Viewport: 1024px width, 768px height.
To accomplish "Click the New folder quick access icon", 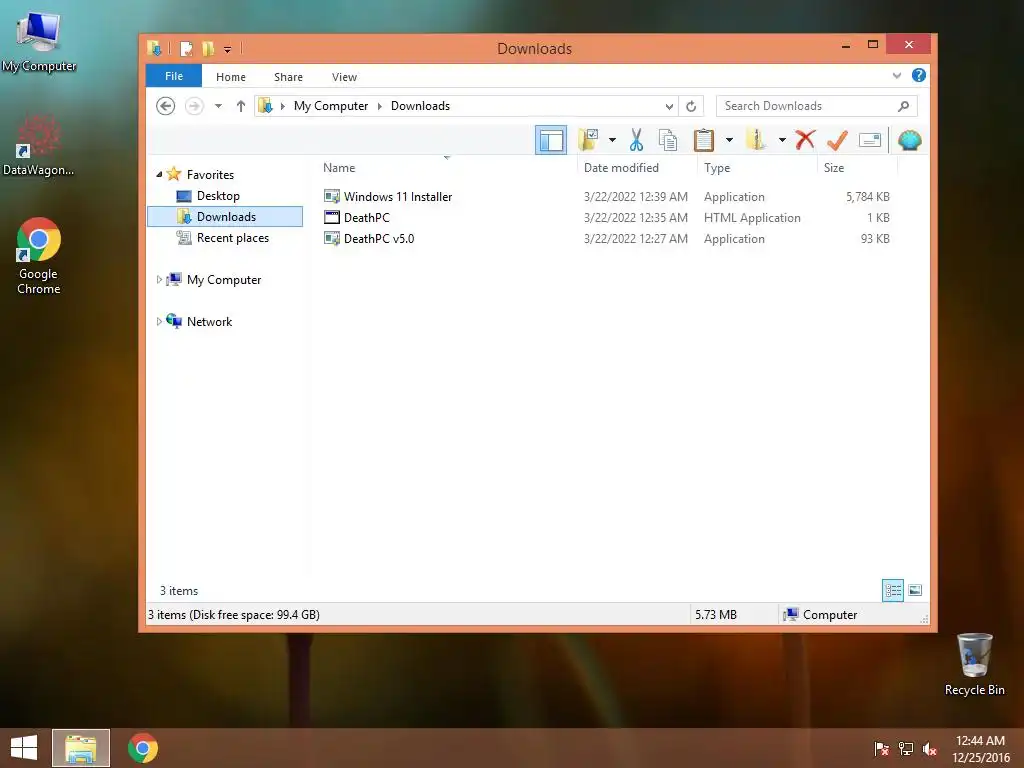I will pos(208,48).
